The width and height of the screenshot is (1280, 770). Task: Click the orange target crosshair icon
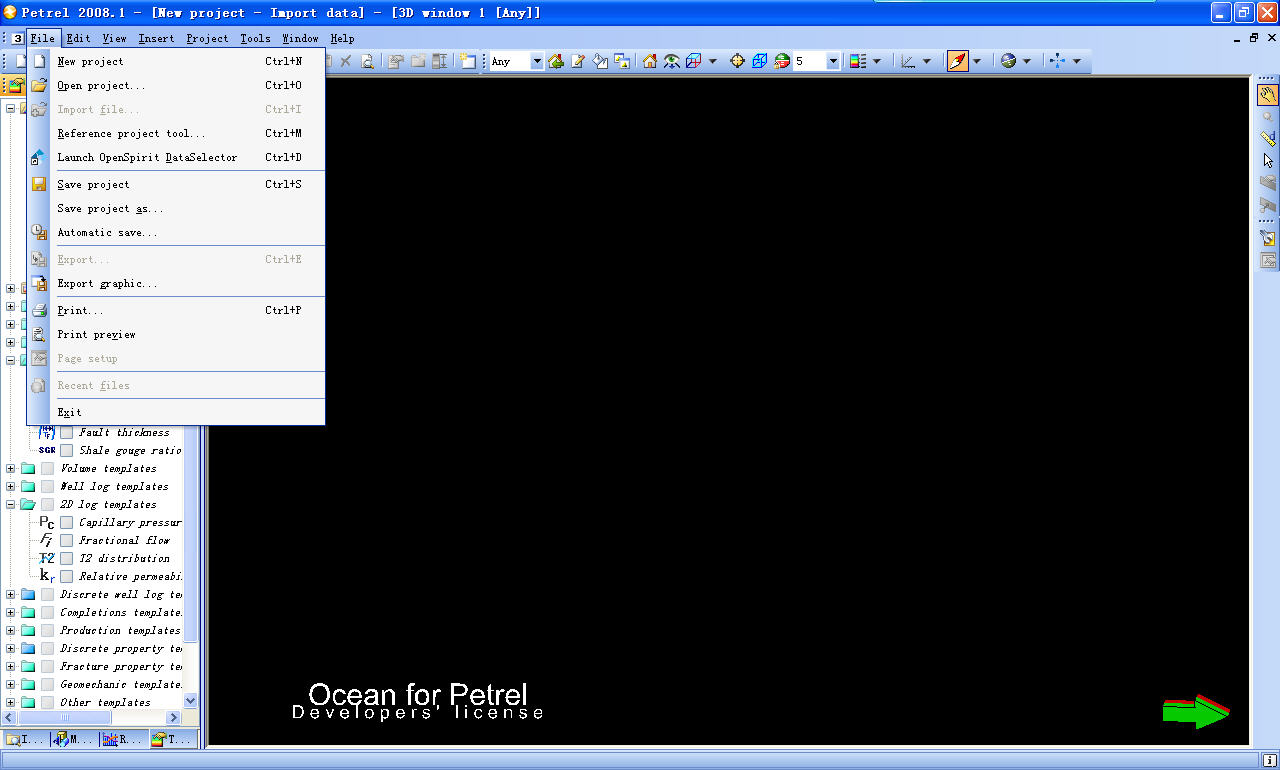coord(738,61)
